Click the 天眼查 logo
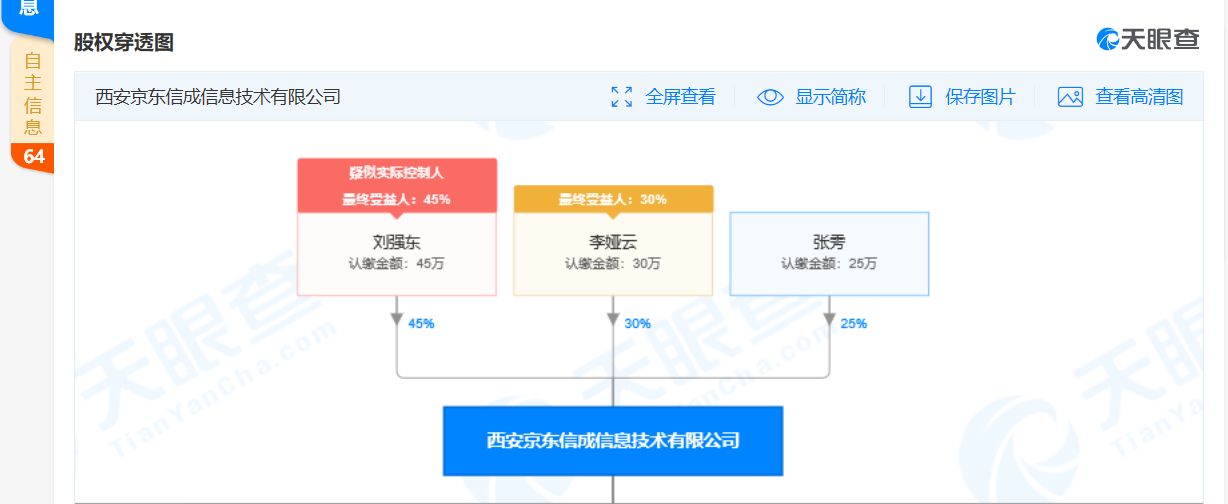This screenshot has height=504, width=1228. pyautogui.click(x=1148, y=39)
